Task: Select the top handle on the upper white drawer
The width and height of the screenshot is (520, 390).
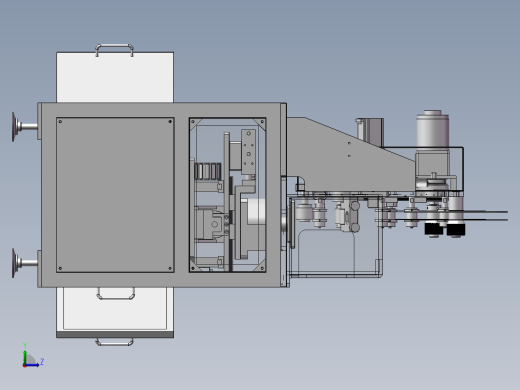Action: click(115, 49)
